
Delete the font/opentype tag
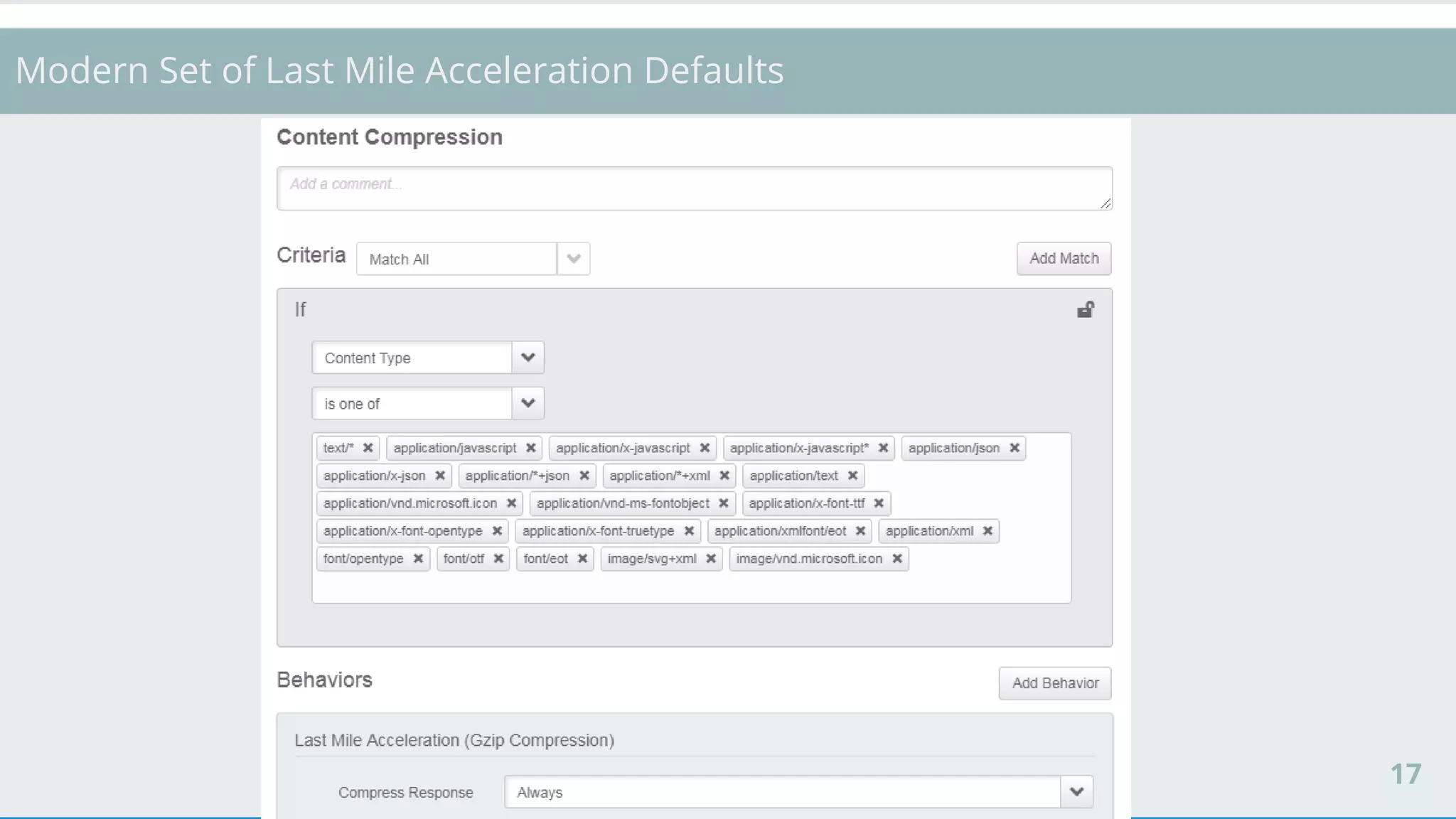click(418, 559)
